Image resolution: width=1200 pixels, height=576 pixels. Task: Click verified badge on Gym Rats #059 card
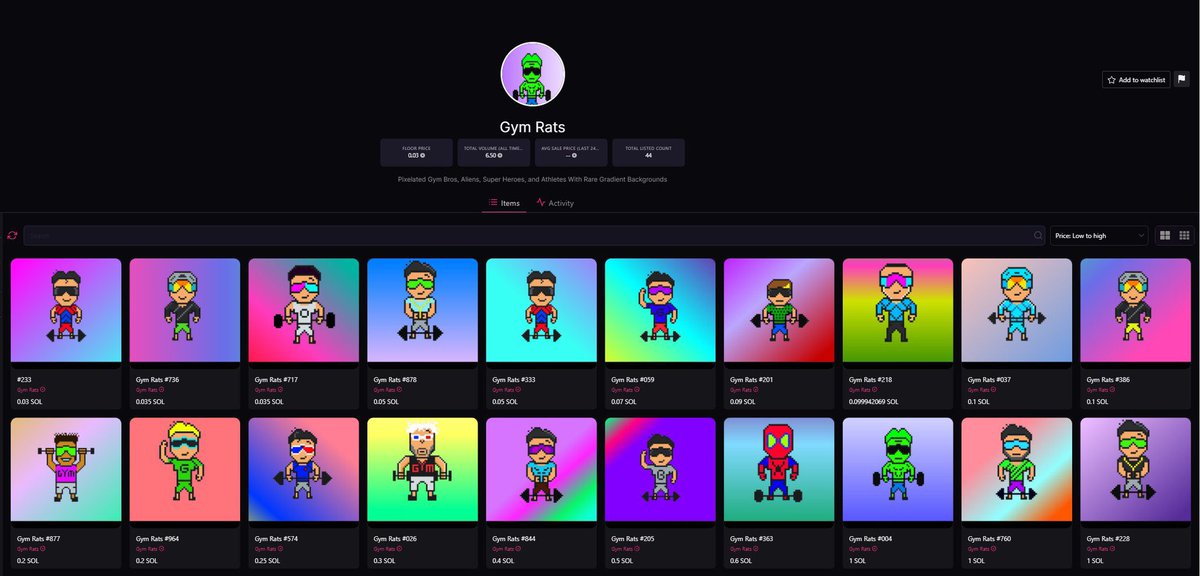pyautogui.click(x=638, y=390)
